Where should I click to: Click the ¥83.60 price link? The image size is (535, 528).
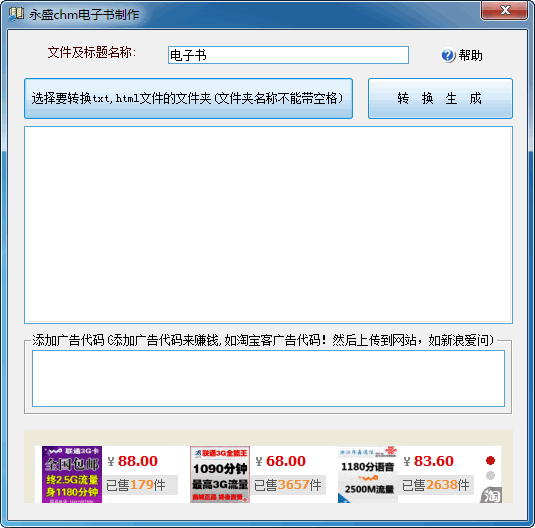point(429,461)
